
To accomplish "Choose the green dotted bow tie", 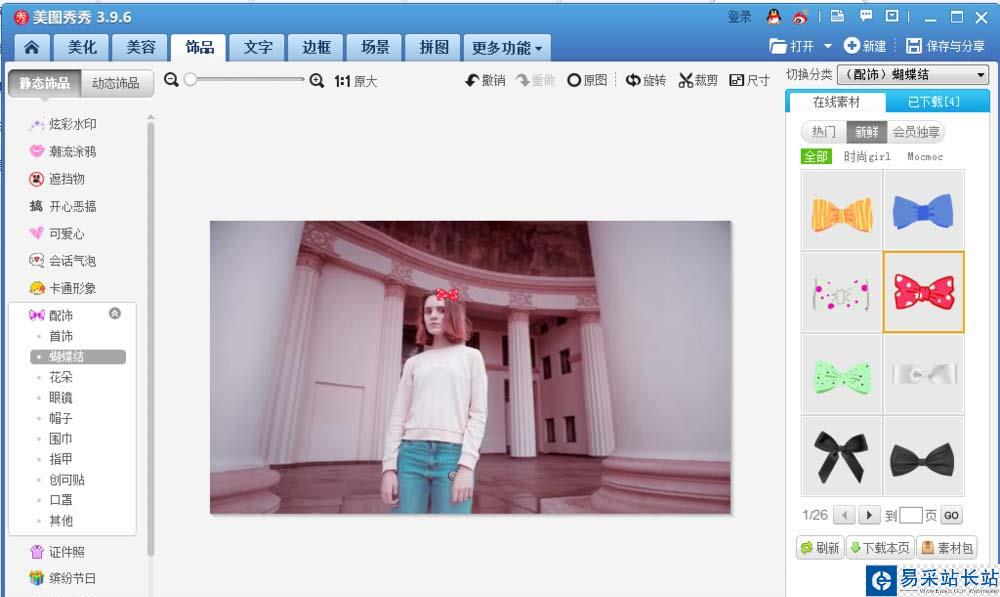I will point(841,374).
